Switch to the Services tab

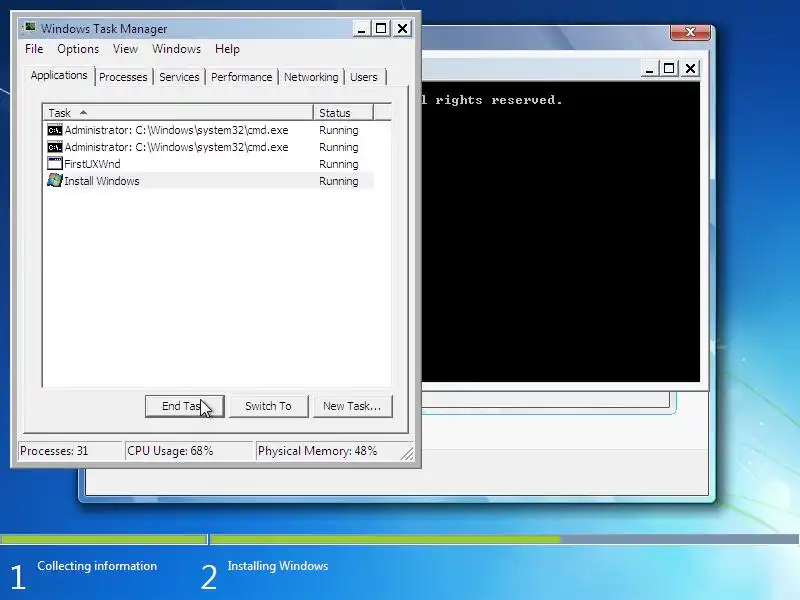point(179,77)
